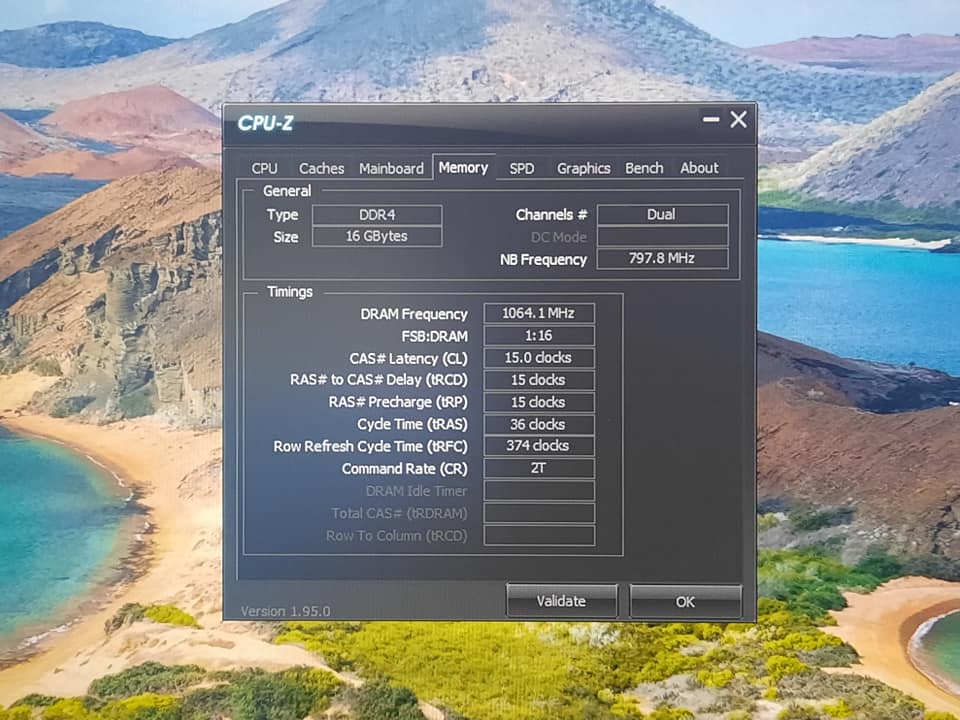Click the CPU-Z title text
Viewport: 960px width, 720px height.
pos(265,123)
